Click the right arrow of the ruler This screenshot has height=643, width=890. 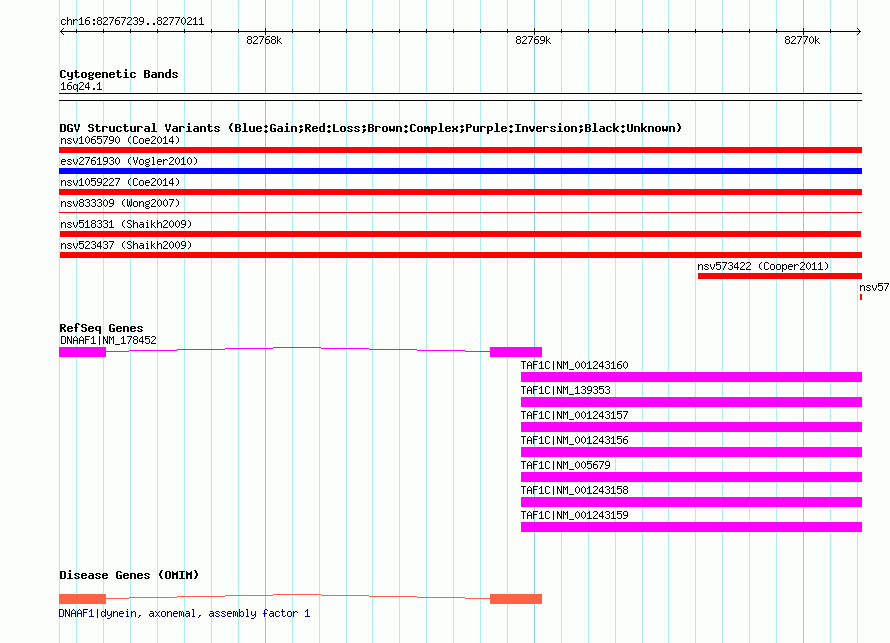point(859,31)
